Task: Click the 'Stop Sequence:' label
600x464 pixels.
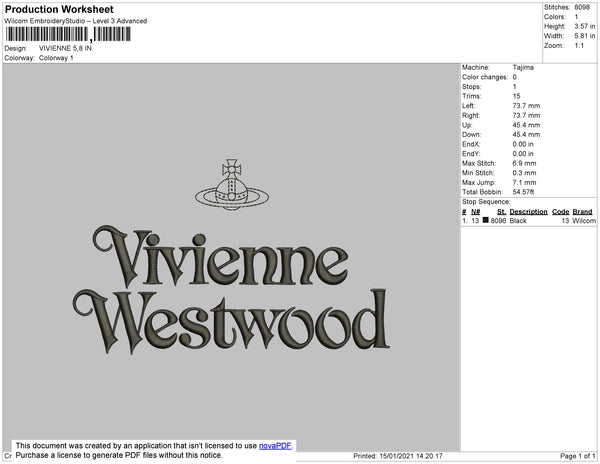Action: [x=486, y=202]
